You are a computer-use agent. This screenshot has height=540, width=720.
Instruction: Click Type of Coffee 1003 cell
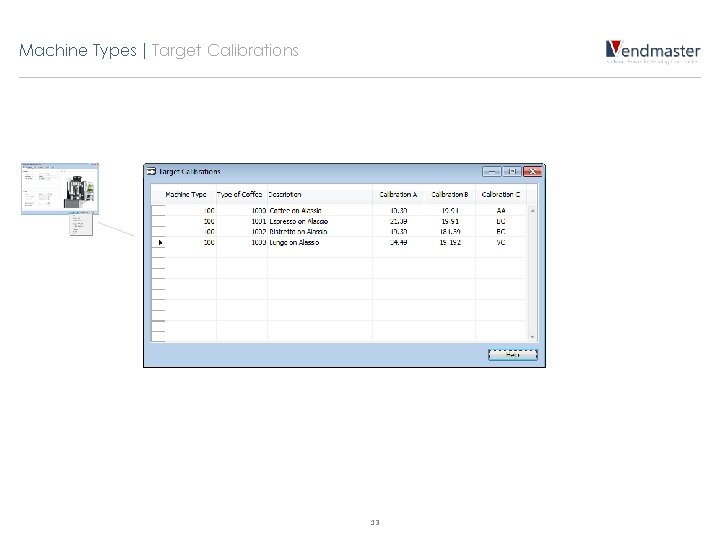(242, 242)
